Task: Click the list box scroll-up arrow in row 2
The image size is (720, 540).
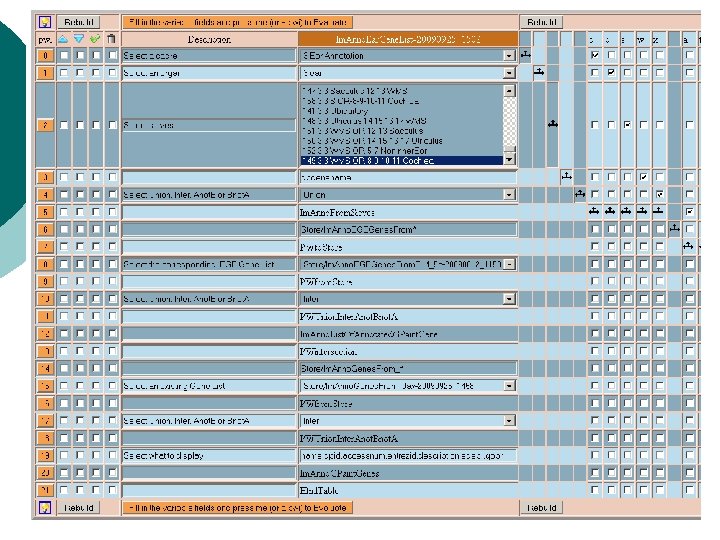Action: pyautogui.click(x=509, y=90)
